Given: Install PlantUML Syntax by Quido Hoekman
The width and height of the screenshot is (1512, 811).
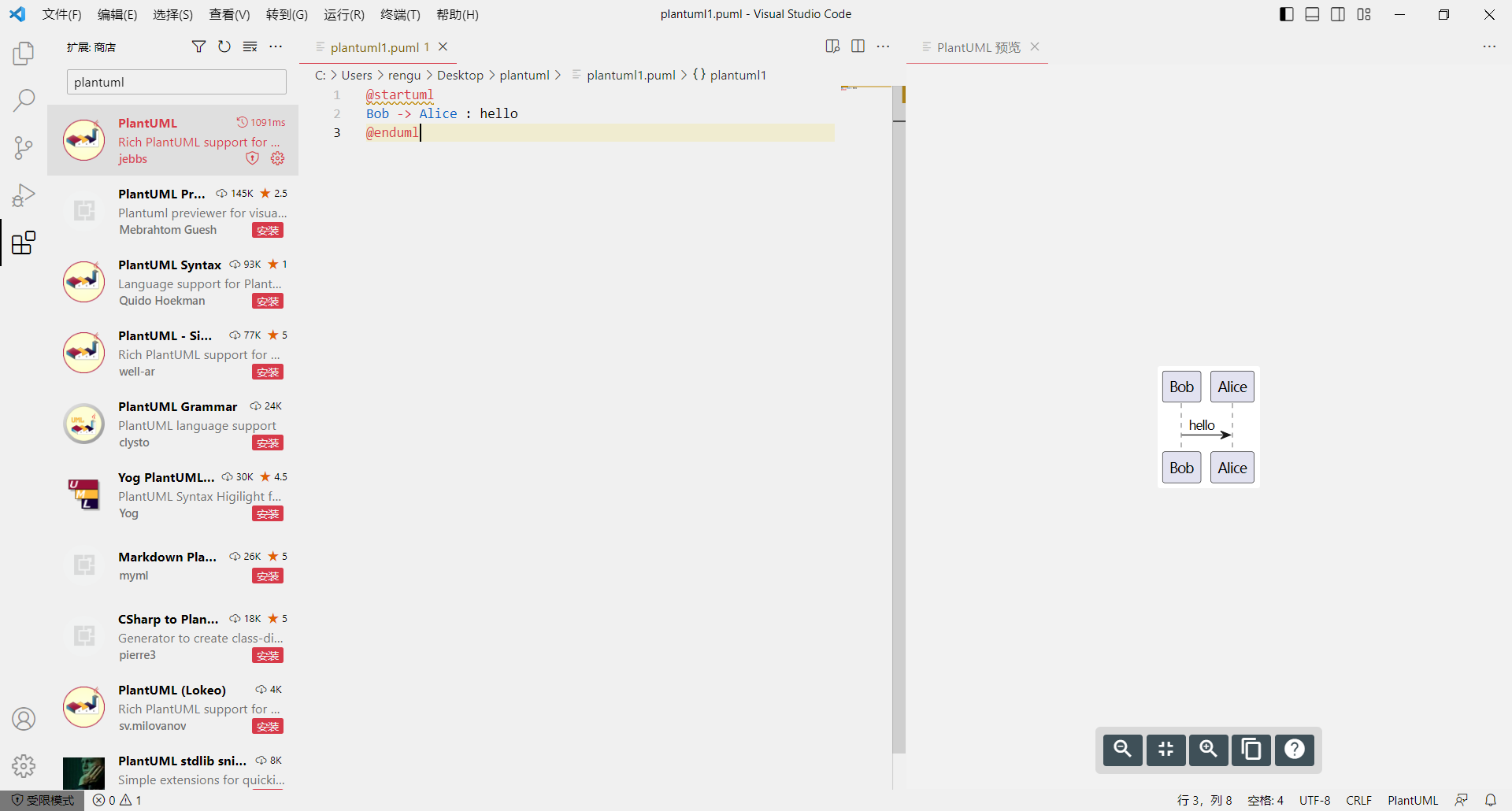Looking at the screenshot, I should pos(268,301).
